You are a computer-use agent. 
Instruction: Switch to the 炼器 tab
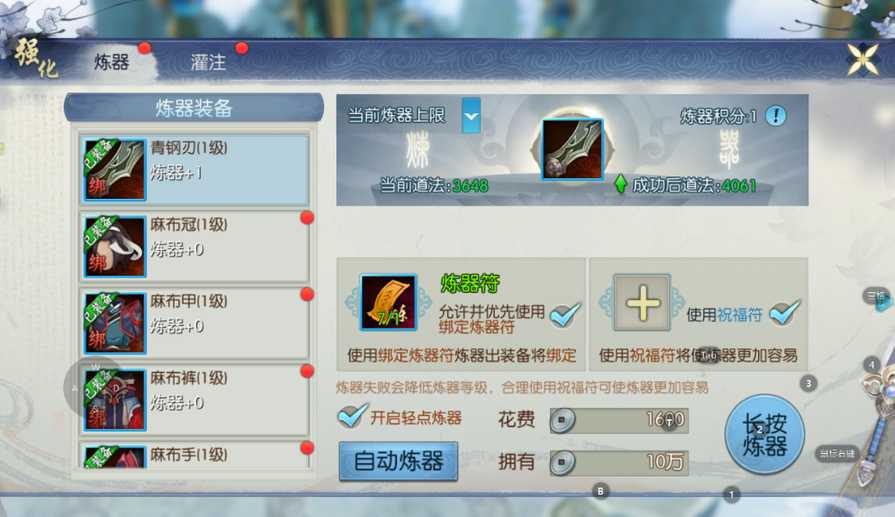coord(112,62)
